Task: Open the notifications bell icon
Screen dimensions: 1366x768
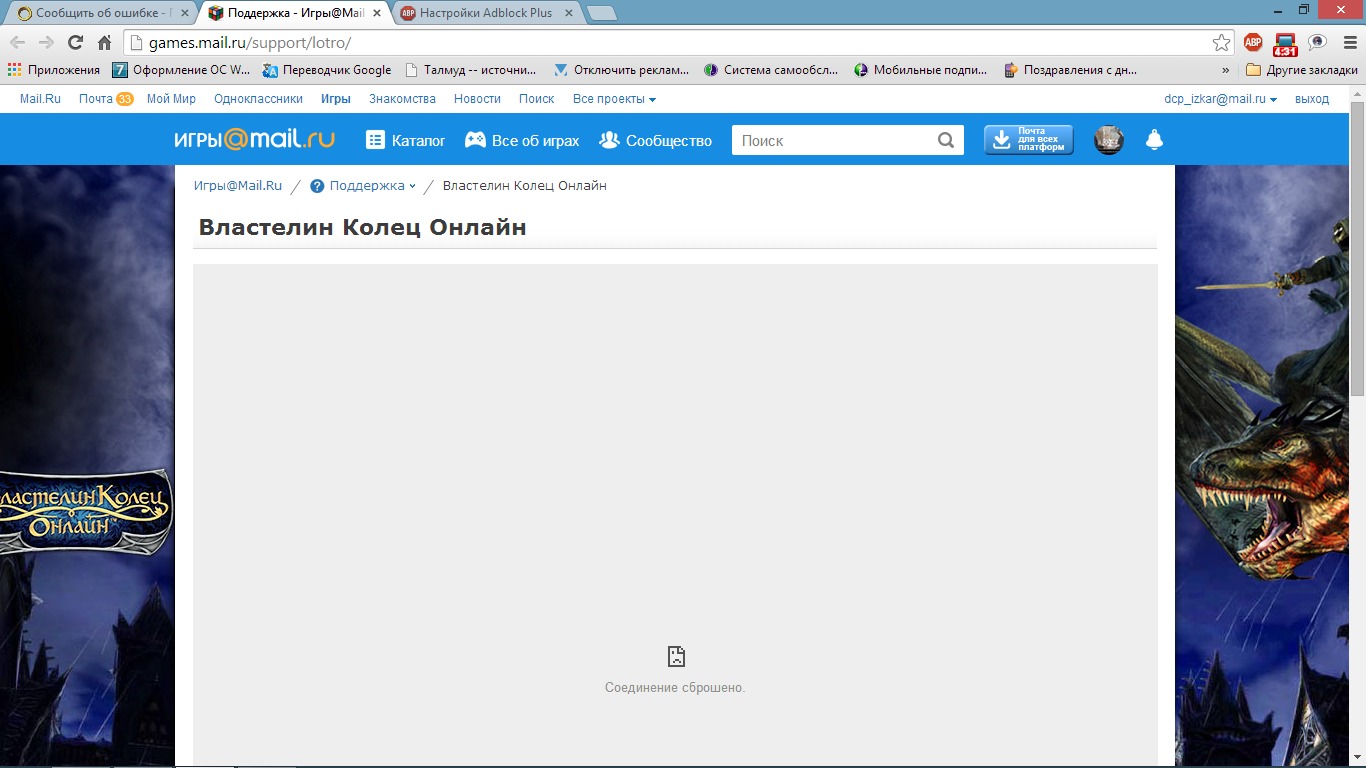Action: pos(1154,140)
